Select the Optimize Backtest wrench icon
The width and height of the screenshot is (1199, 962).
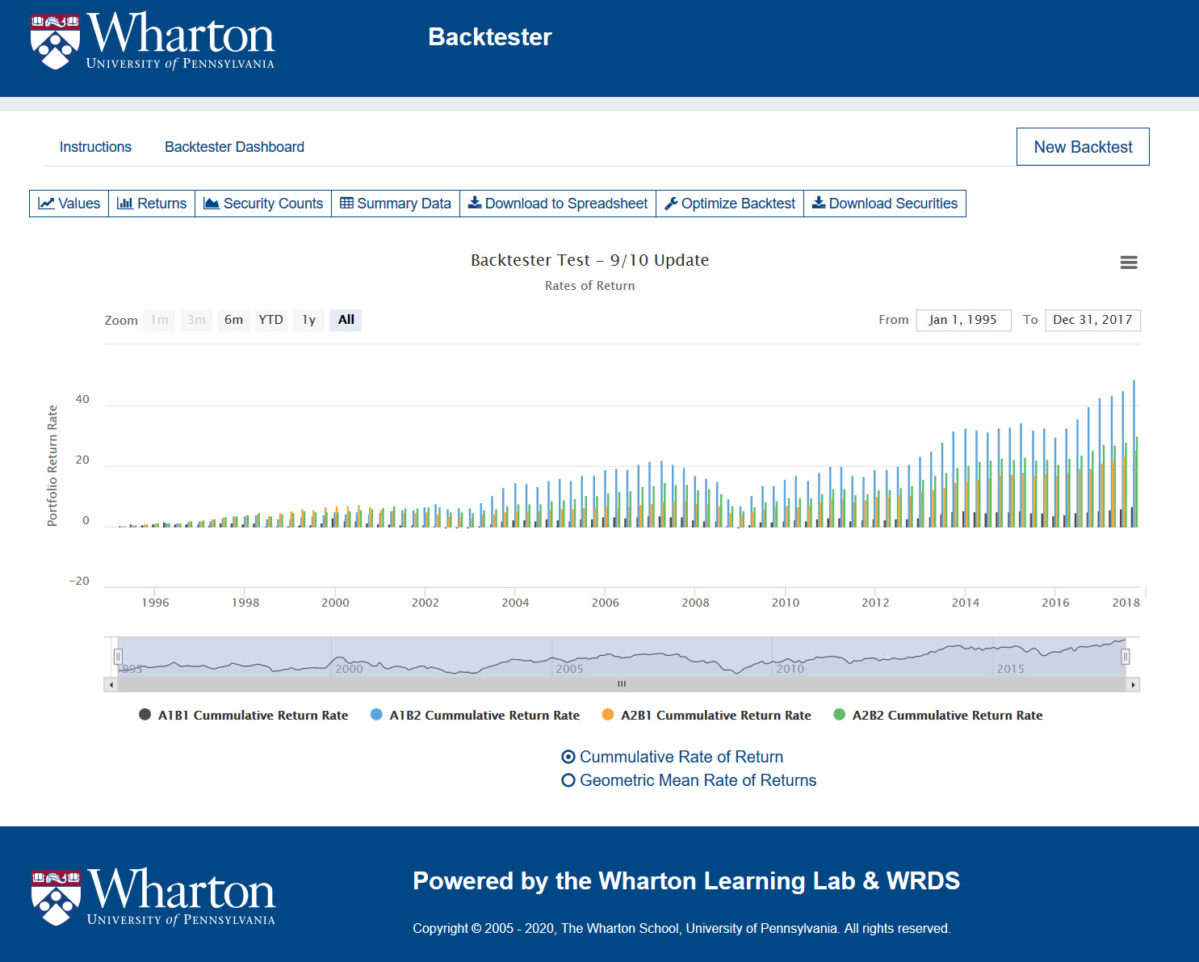[x=673, y=203]
